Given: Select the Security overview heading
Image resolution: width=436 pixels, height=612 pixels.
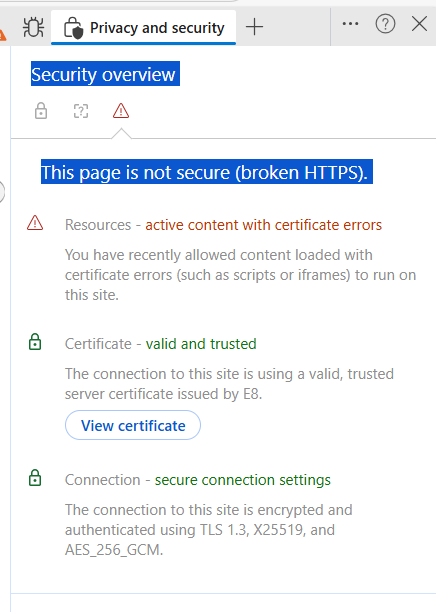Looking at the screenshot, I should coord(103,74).
